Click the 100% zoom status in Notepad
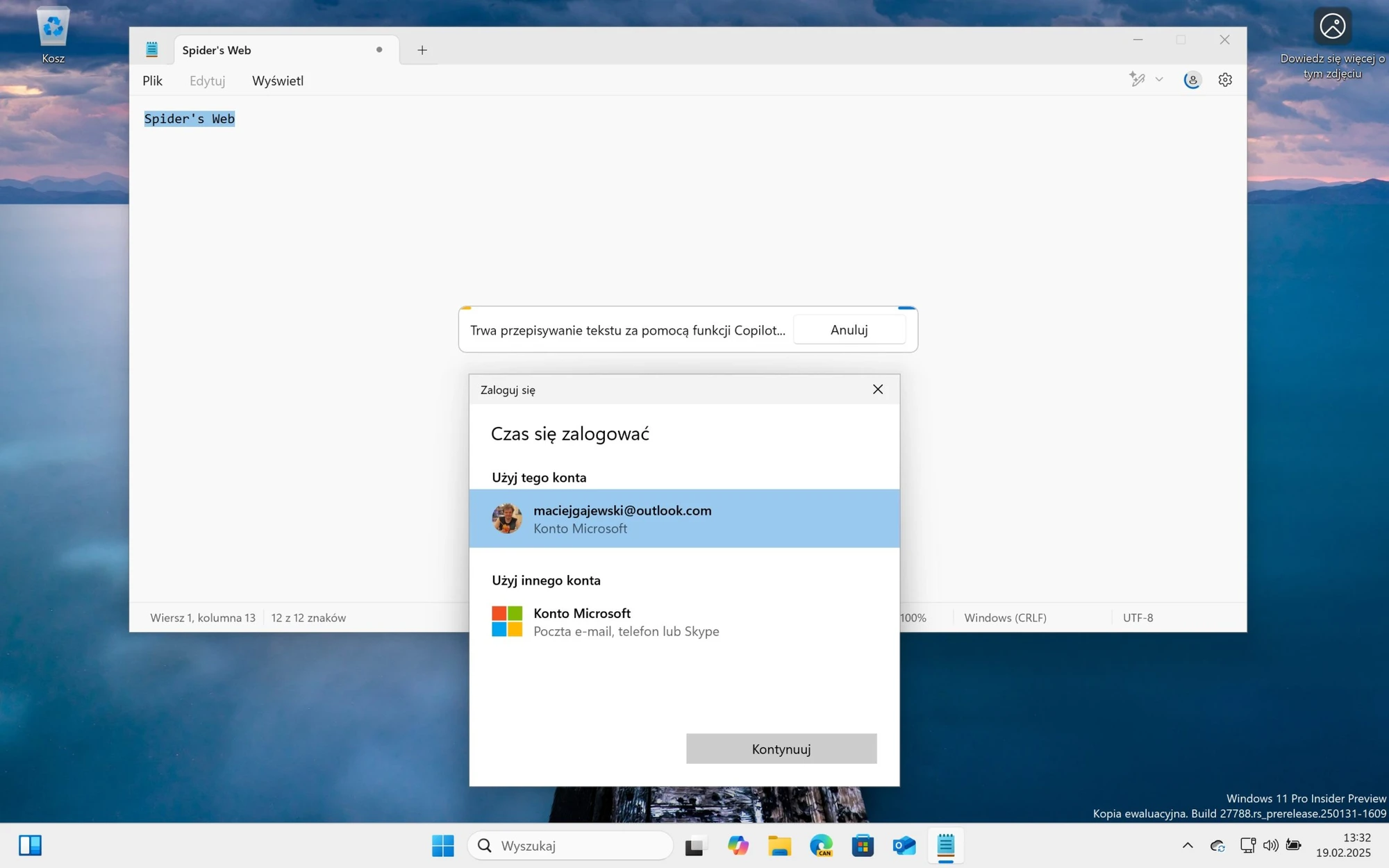 913,617
